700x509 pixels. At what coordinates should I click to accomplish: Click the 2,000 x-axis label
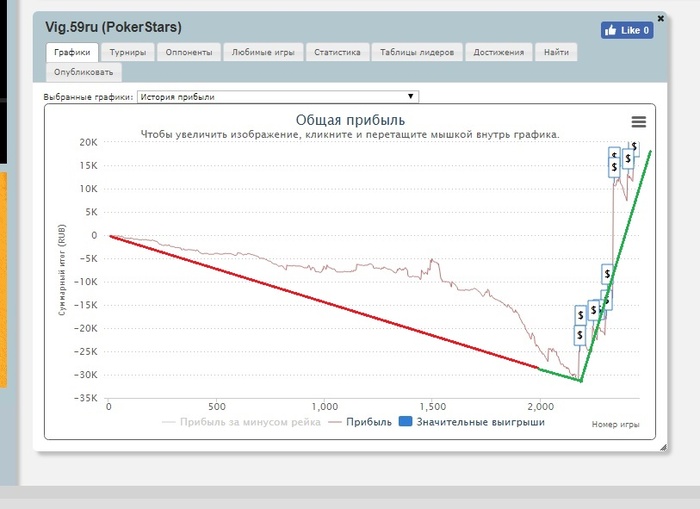point(541,407)
